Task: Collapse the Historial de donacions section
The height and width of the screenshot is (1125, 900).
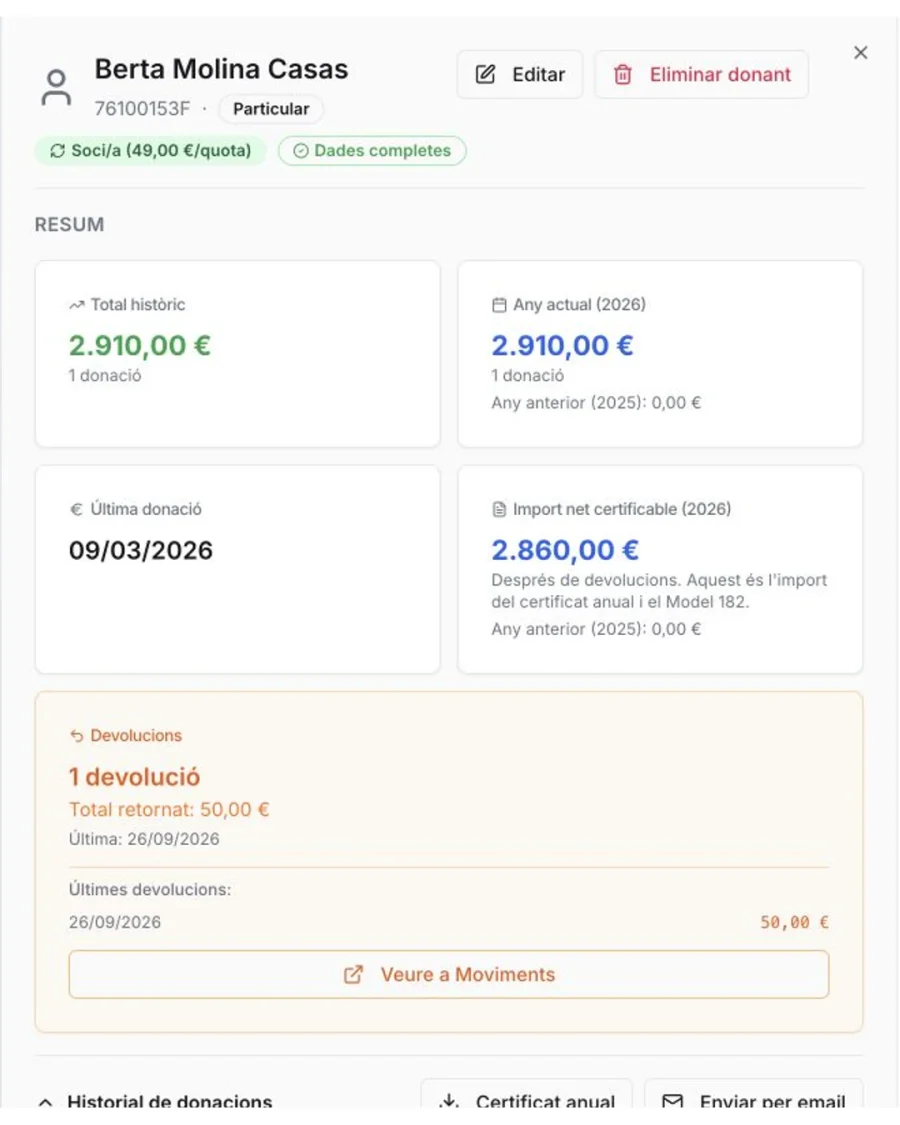Action: [x=45, y=1102]
